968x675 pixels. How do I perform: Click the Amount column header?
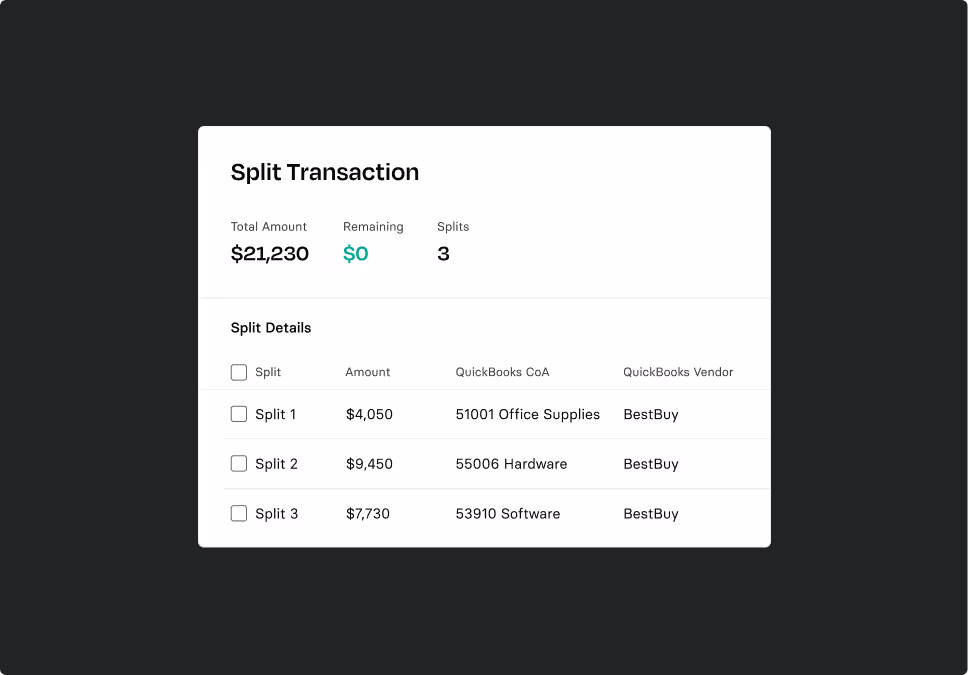pos(368,372)
